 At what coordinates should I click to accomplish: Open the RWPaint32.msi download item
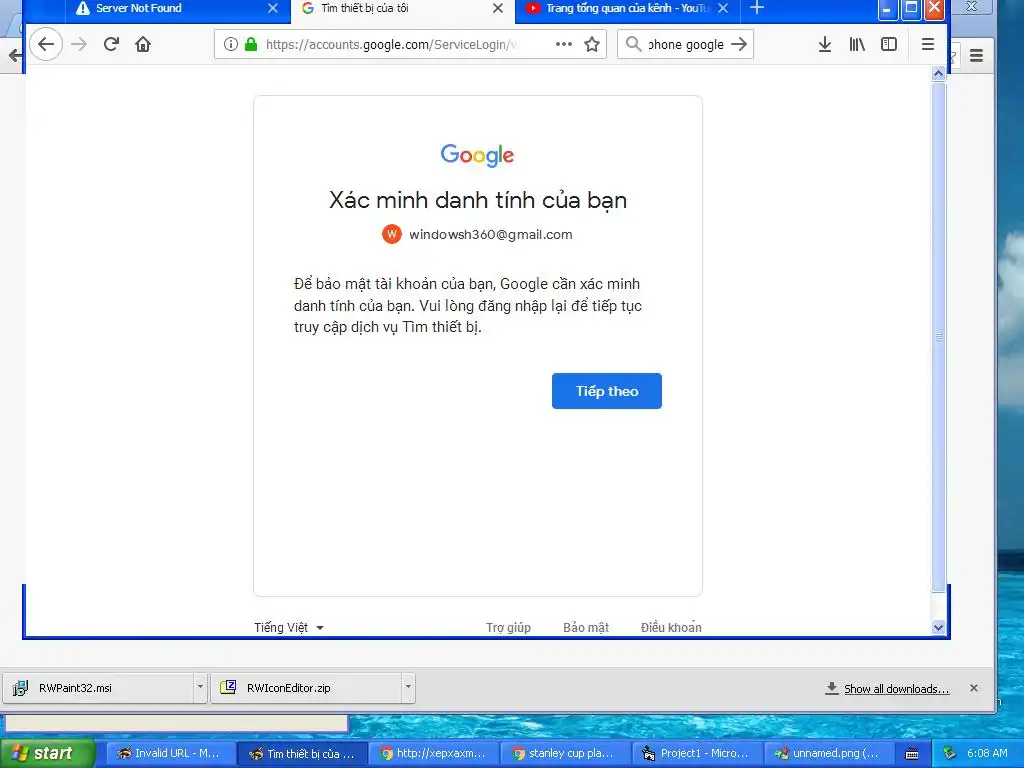[x=98, y=688]
